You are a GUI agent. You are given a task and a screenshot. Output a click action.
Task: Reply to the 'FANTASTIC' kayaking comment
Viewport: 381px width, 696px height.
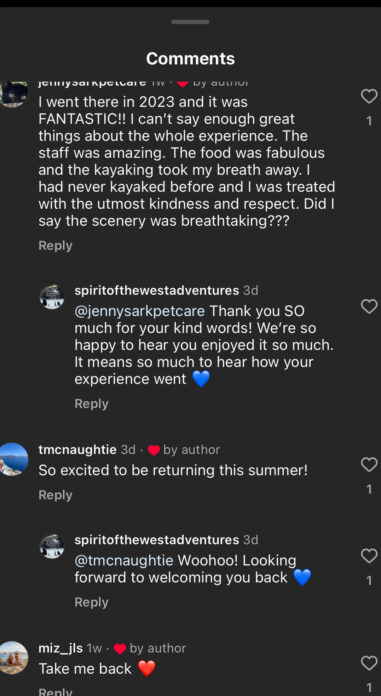[56, 245]
